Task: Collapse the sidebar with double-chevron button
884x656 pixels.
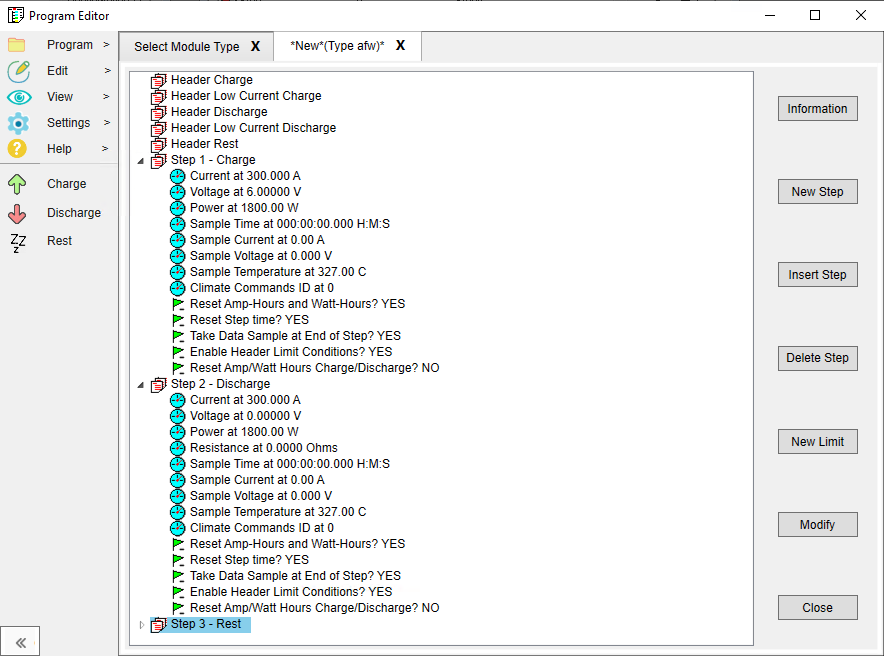Action: pos(21,641)
